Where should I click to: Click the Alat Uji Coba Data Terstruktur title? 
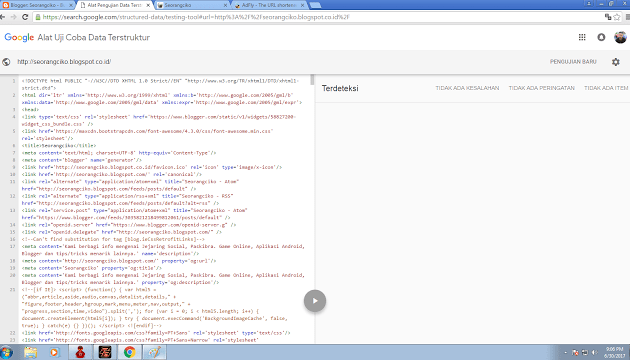[94, 37]
